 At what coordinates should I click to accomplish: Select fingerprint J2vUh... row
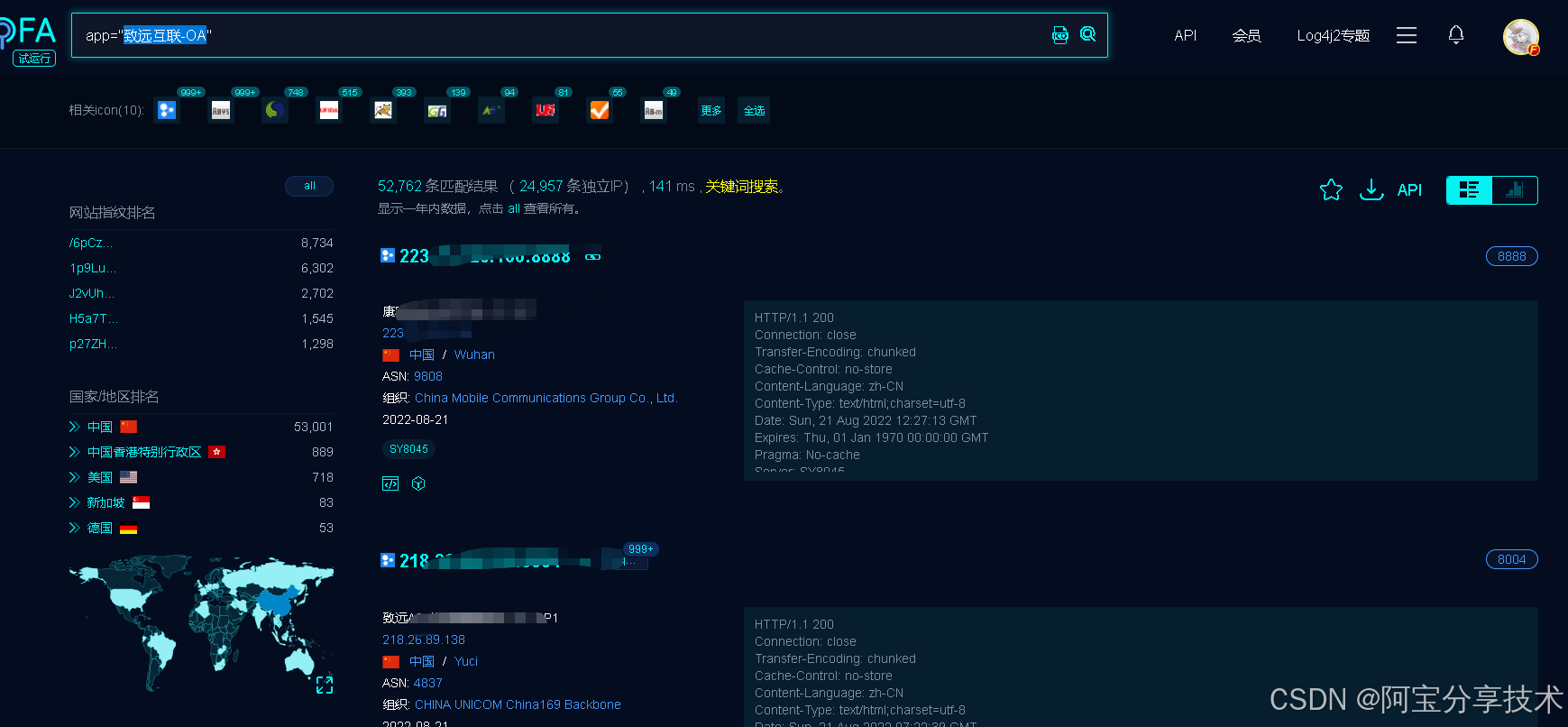[201, 293]
